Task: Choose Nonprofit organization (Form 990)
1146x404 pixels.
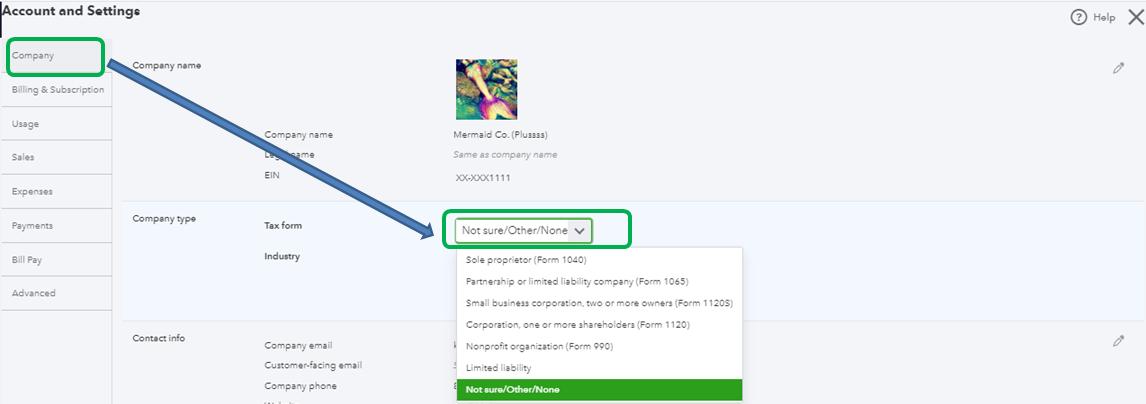Action: tap(539, 346)
